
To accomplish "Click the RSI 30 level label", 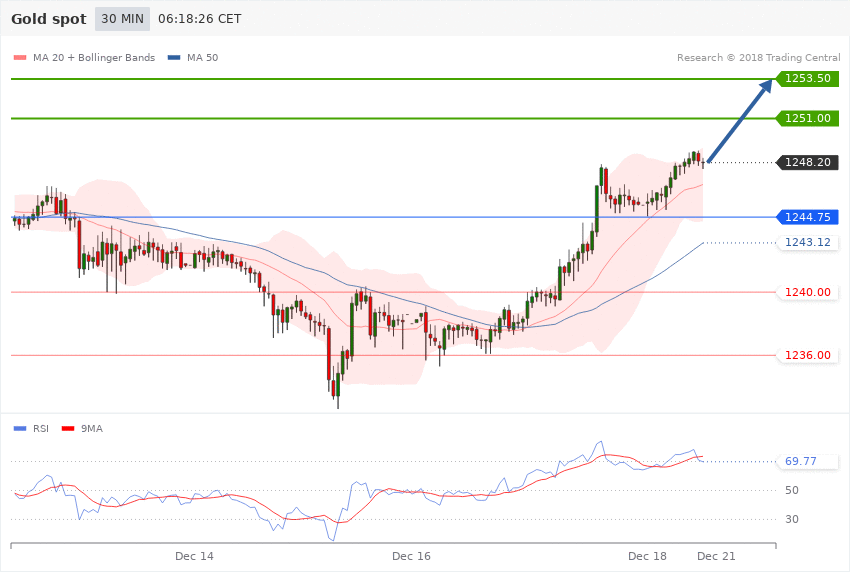I will [791, 519].
